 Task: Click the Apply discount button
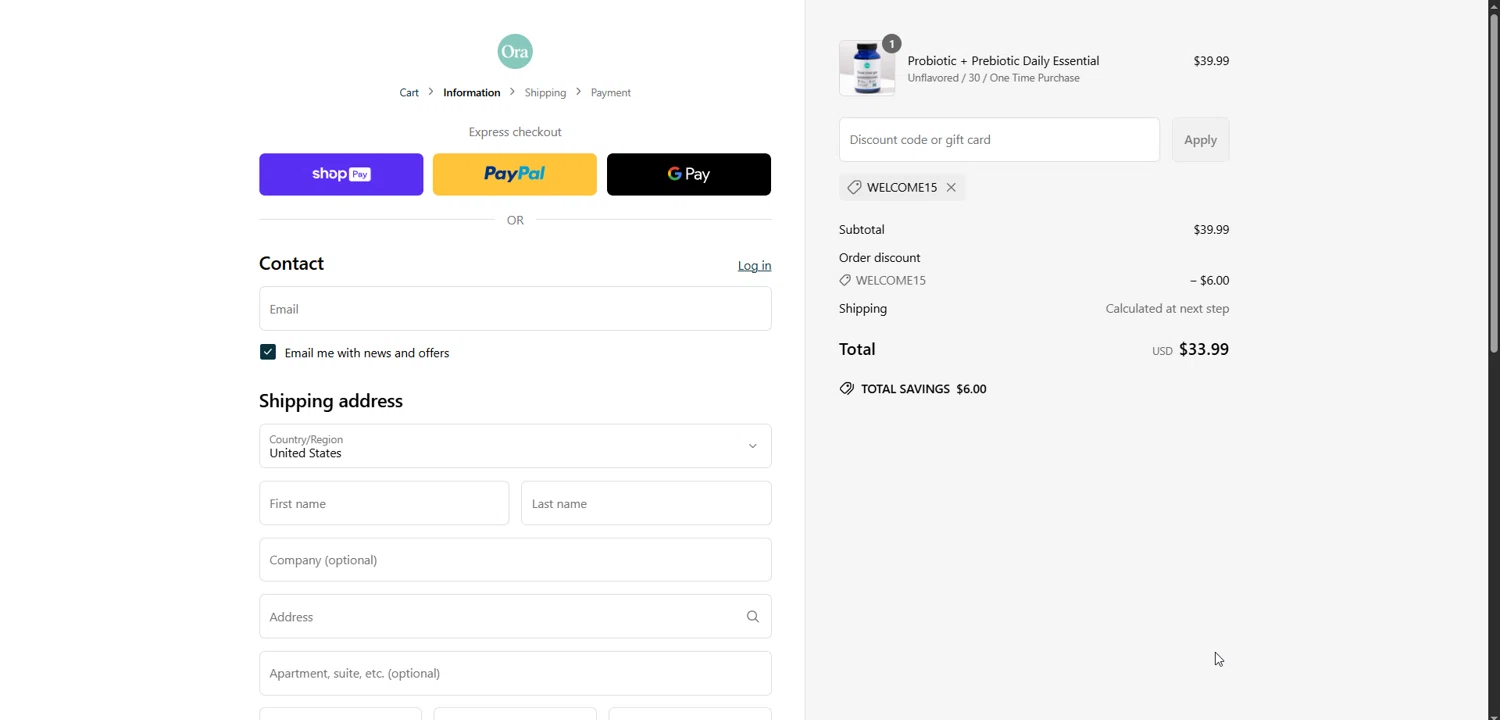(1200, 140)
